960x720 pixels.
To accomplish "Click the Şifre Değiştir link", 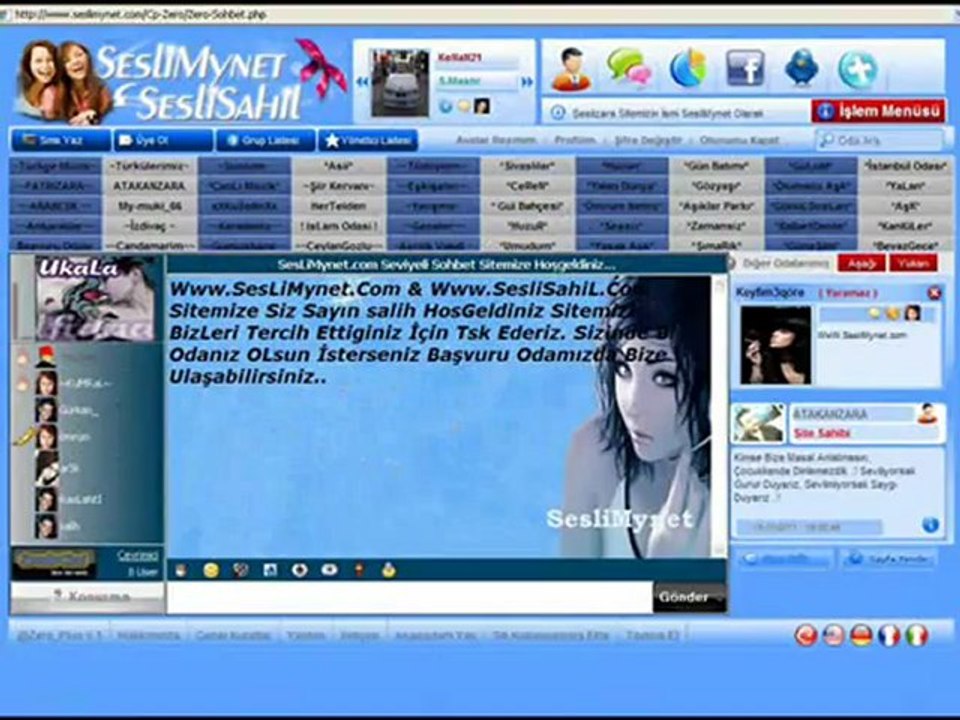I will click(648, 140).
